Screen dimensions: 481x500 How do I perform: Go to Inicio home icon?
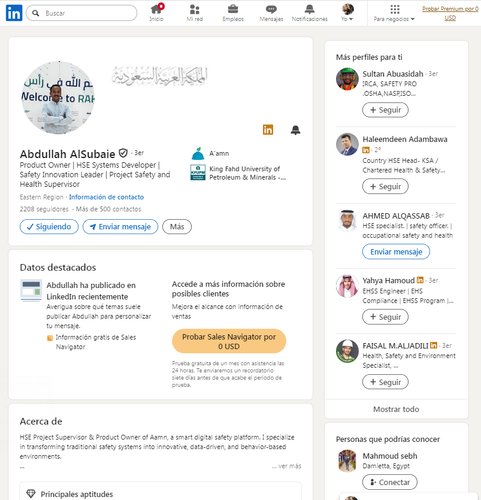pyautogui.click(x=156, y=13)
